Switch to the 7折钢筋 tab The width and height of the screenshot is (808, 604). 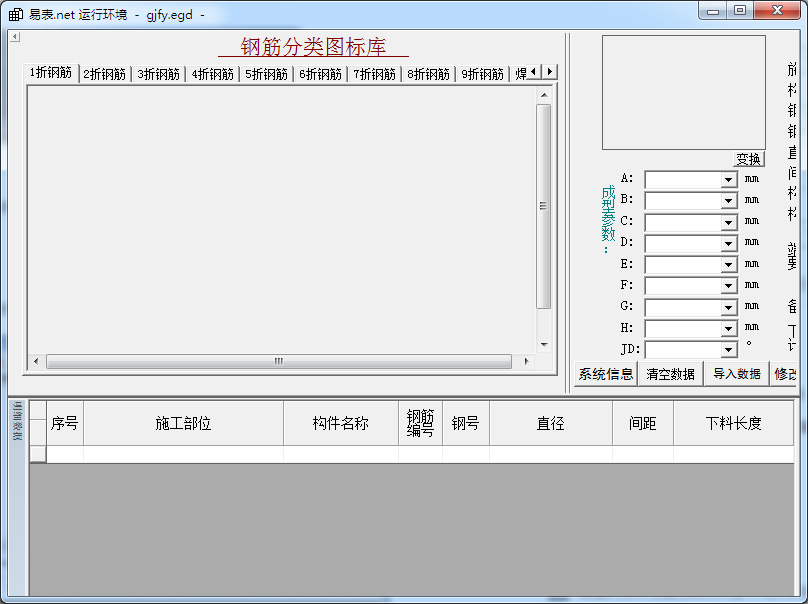[x=375, y=74]
